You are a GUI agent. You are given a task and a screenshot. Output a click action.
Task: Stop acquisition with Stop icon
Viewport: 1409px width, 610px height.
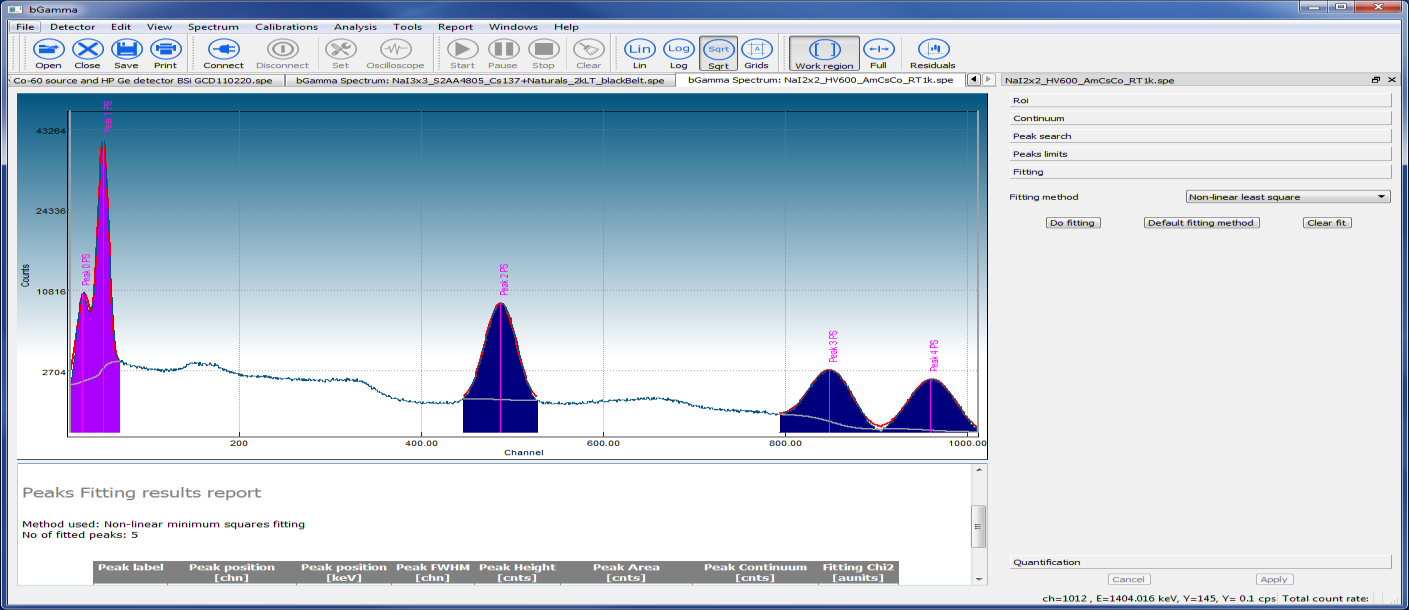point(543,53)
